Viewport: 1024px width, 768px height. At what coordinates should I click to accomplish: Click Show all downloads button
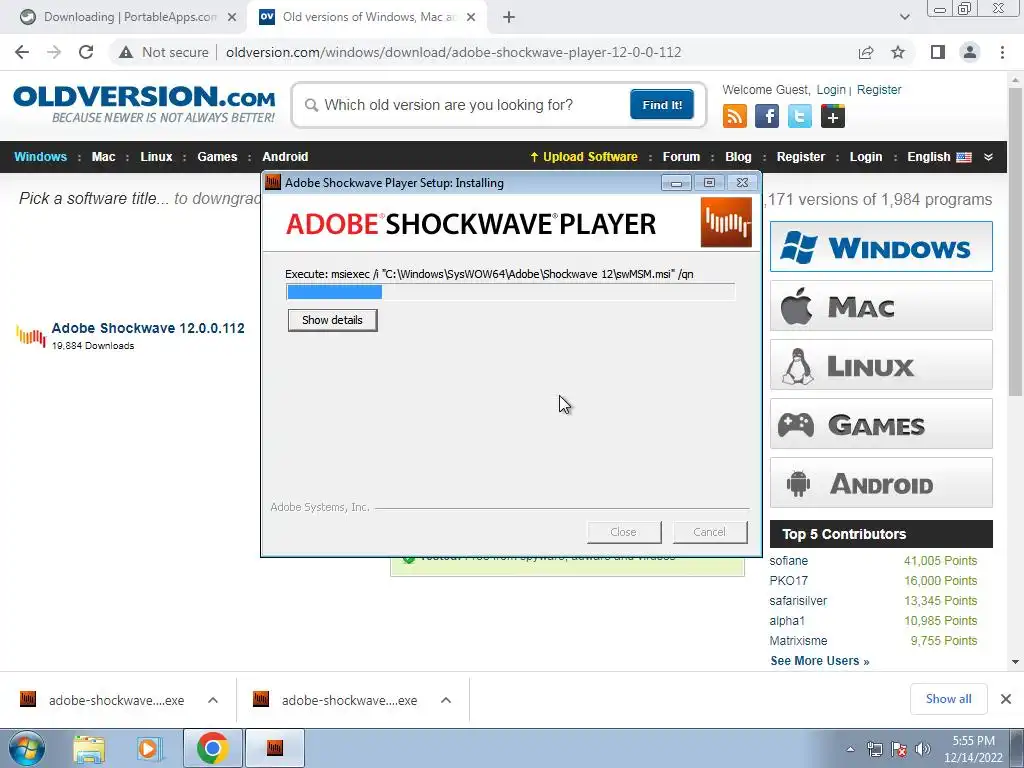[948, 699]
